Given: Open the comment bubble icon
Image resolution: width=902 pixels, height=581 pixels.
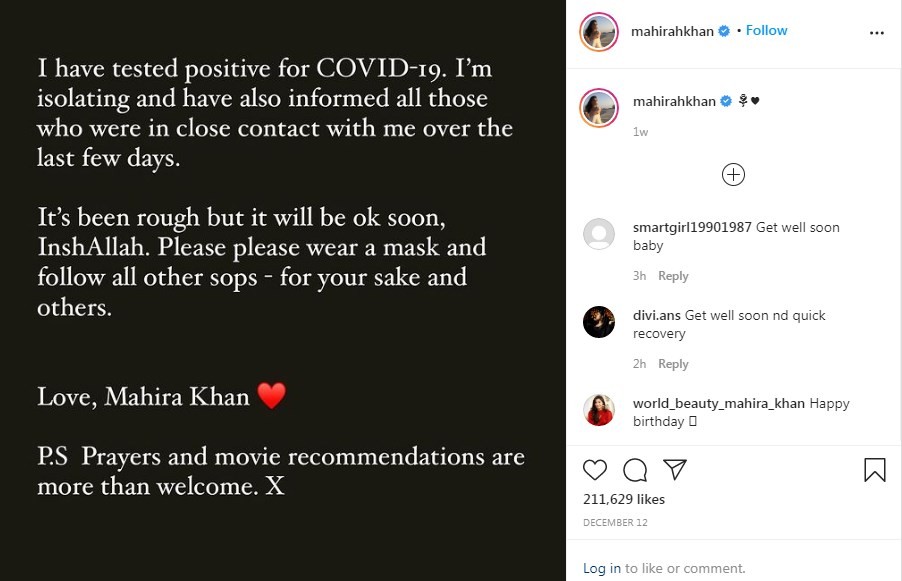Looking at the screenshot, I should [x=635, y=470].
